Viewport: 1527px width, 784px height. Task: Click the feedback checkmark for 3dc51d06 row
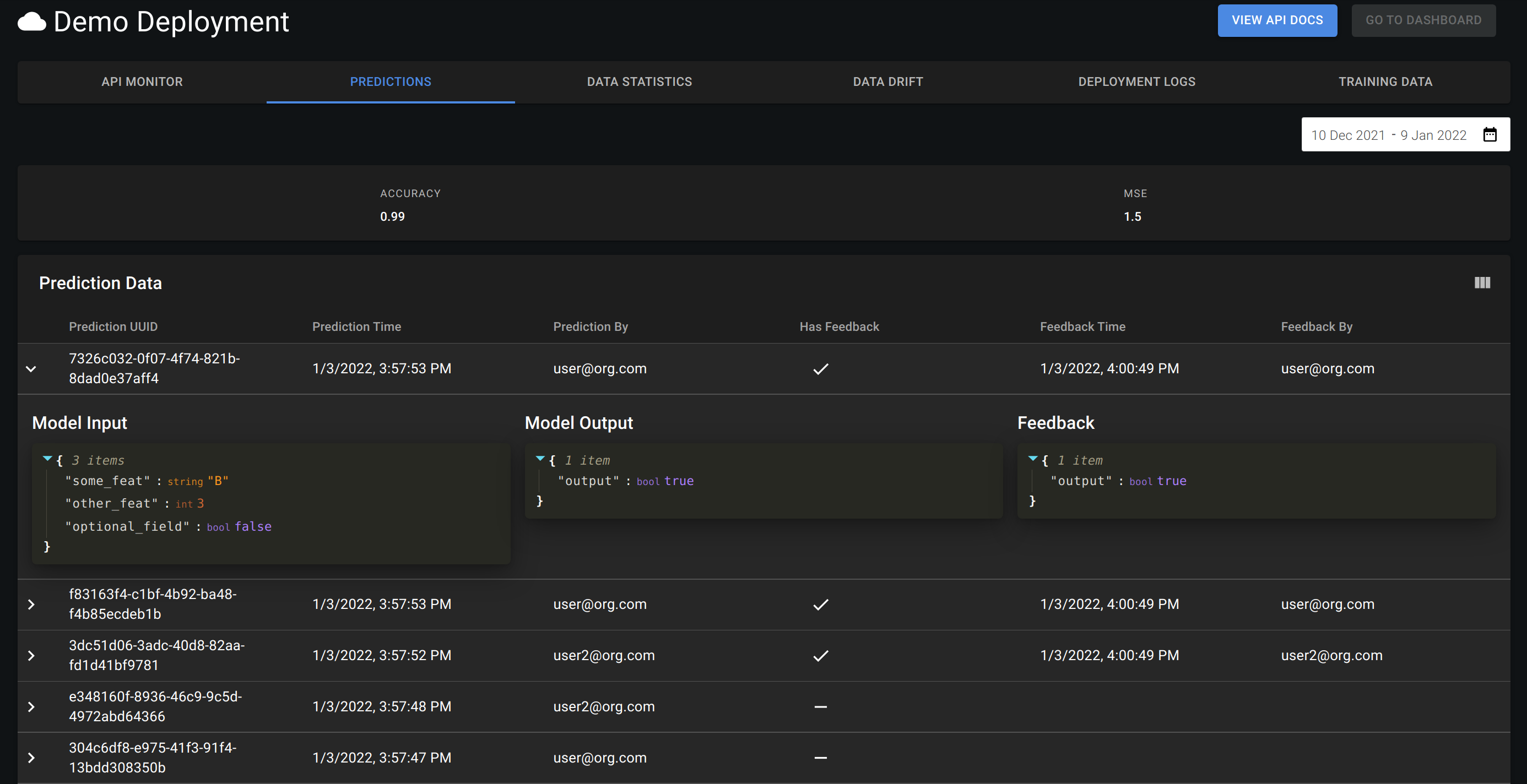pos(820,655)
